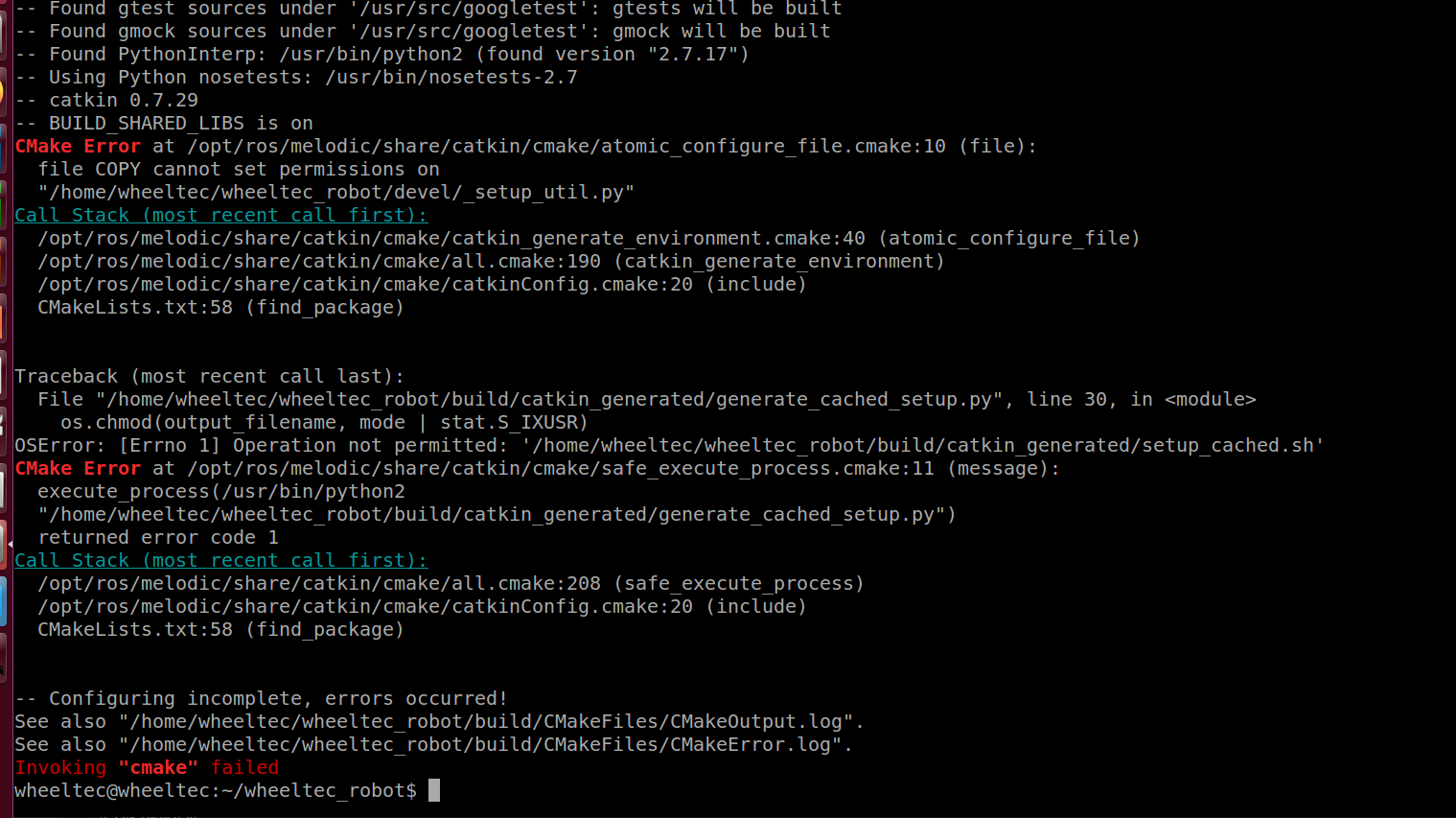Click the first red 'CMake Error' text

(78, 146)
